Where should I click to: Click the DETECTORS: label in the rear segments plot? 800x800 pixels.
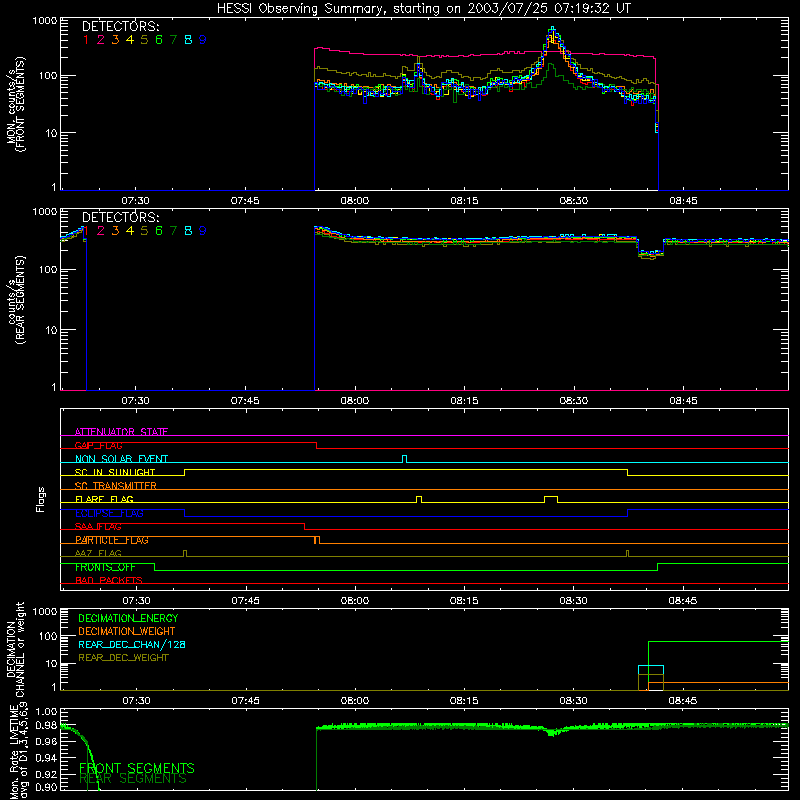[x=120, y=217]
